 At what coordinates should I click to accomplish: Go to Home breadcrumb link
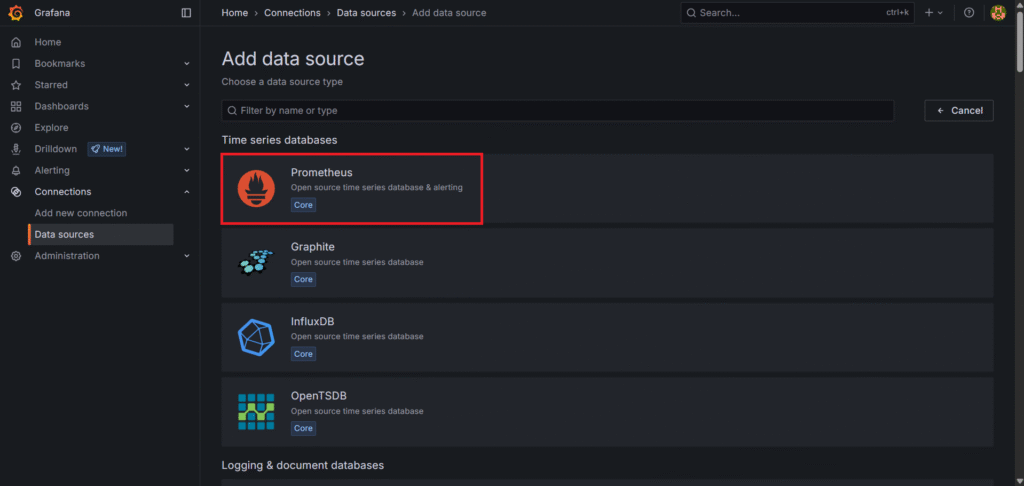[x=234, y=12]
